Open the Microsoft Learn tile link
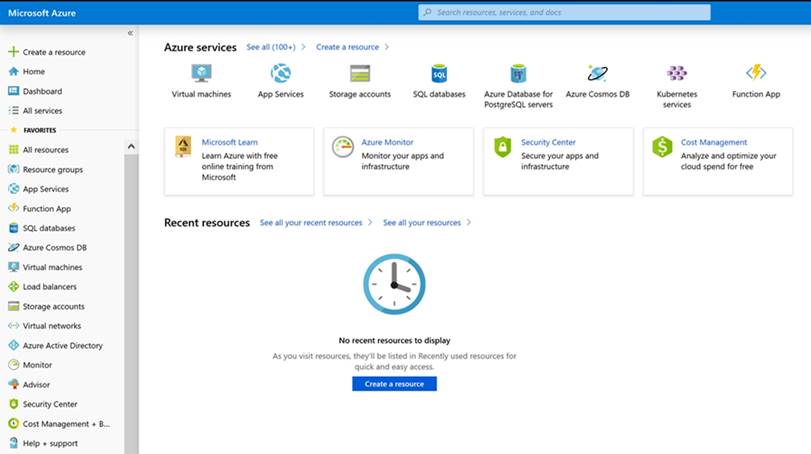The height and width of the screenshot is (454, 811). coord(229,142)
